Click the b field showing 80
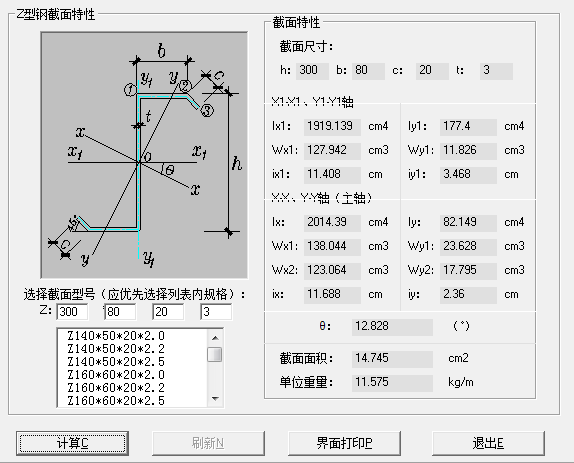The width and height of the screenshot is (574, 463). 368,71
